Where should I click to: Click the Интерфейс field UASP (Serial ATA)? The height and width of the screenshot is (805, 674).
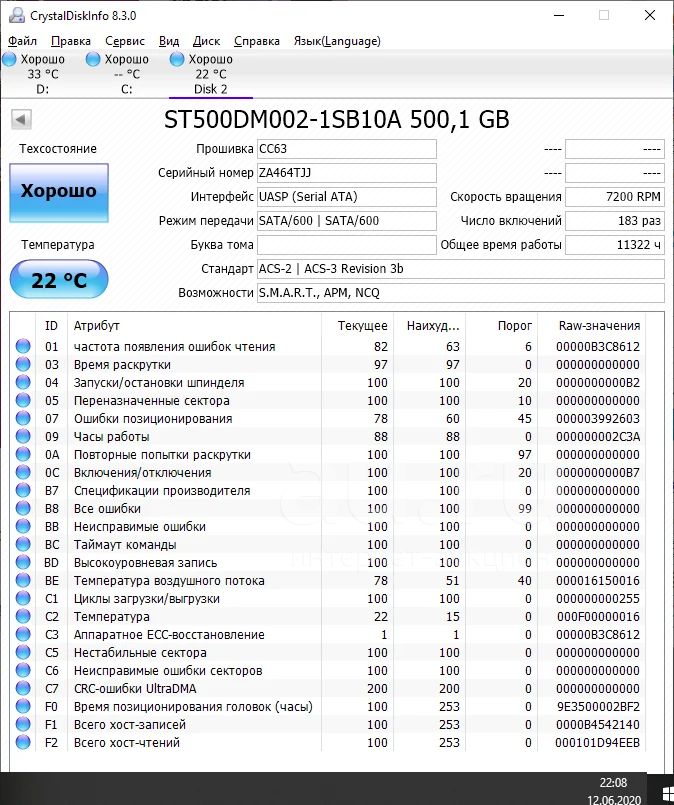tap(346, 197)
